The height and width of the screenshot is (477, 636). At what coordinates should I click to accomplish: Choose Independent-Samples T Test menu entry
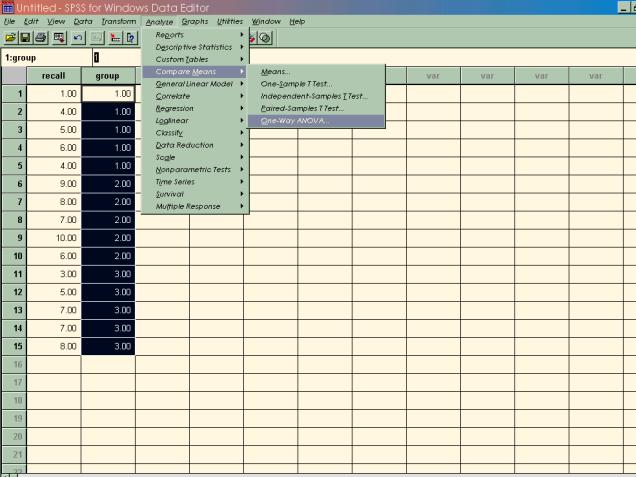click(x=313, y=96)
